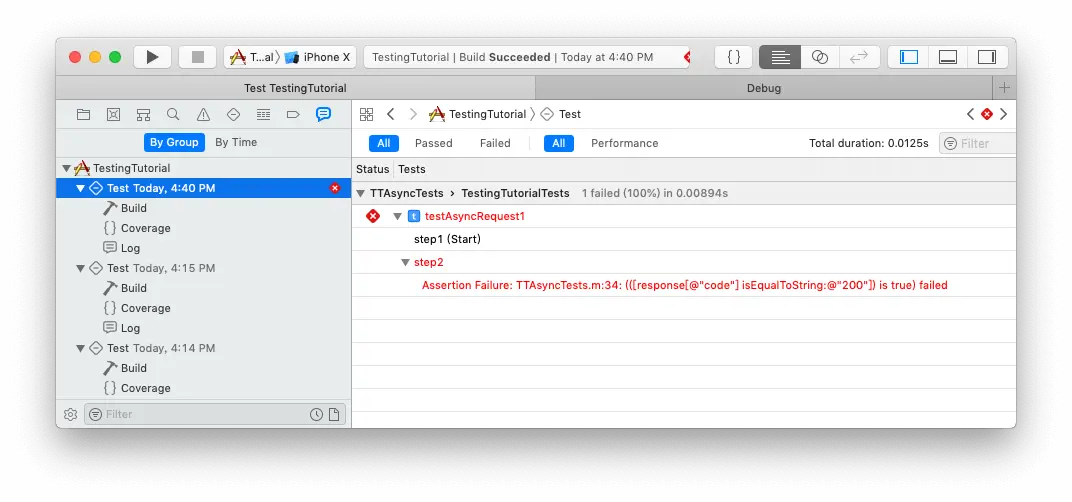Open Coverage under the 4:40 PM test

137,228
